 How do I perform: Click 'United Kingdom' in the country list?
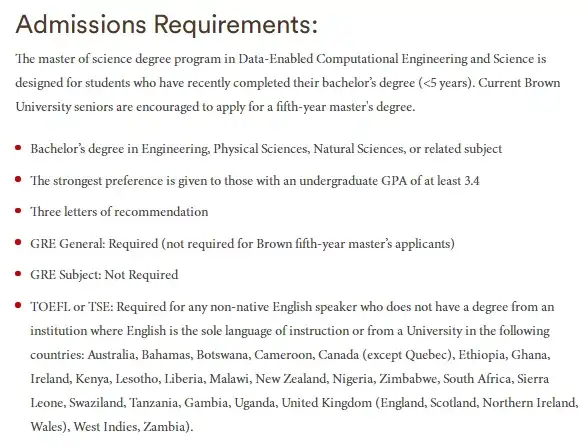tap(327, 403)
